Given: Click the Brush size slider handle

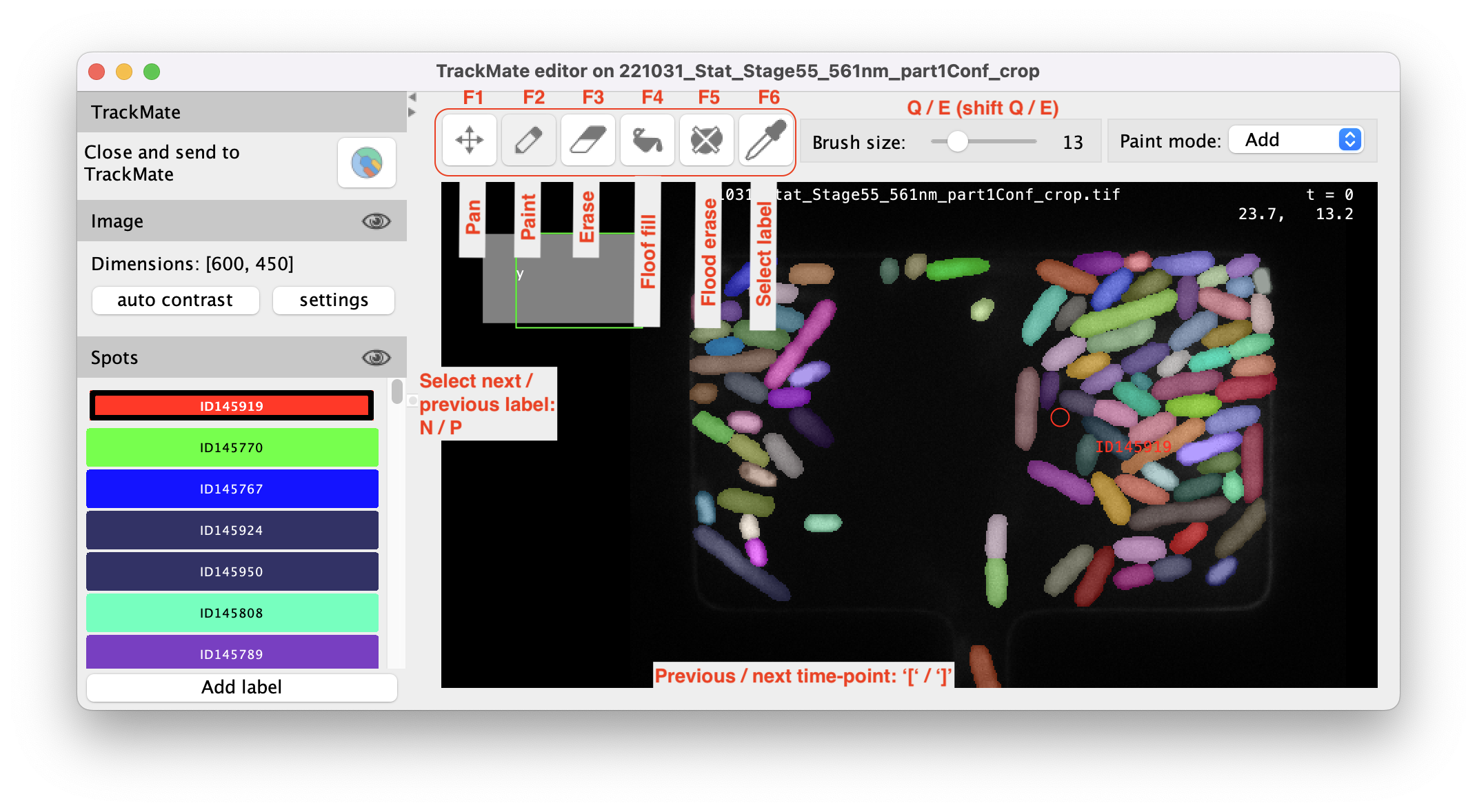Looking at the screenshot, I should pos(958,141).
